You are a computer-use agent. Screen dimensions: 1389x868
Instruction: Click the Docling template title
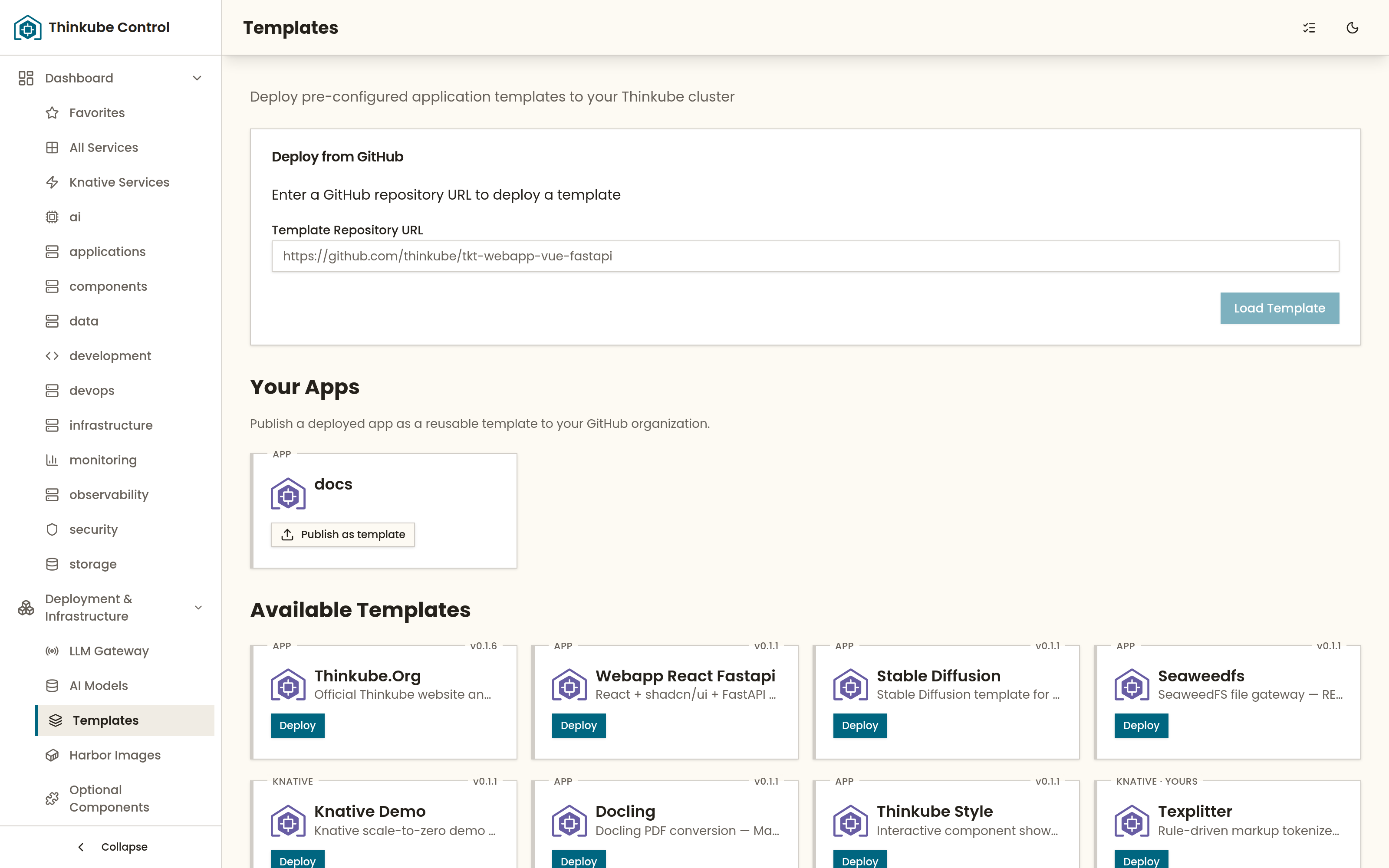click(x=625, y=811)
